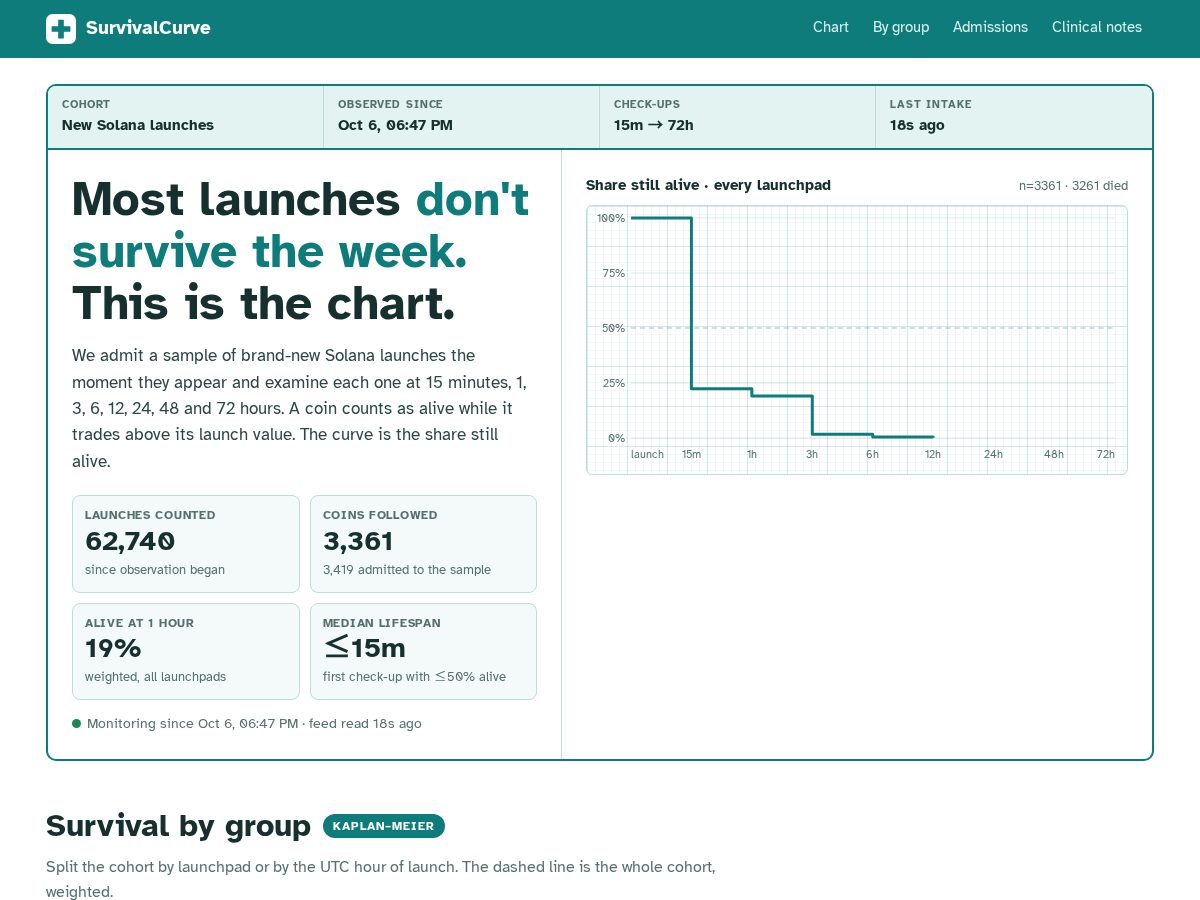Click the 100% label on the chart y-axis
Viewport: 1200px width, 900px height.
tap(611, 218)
